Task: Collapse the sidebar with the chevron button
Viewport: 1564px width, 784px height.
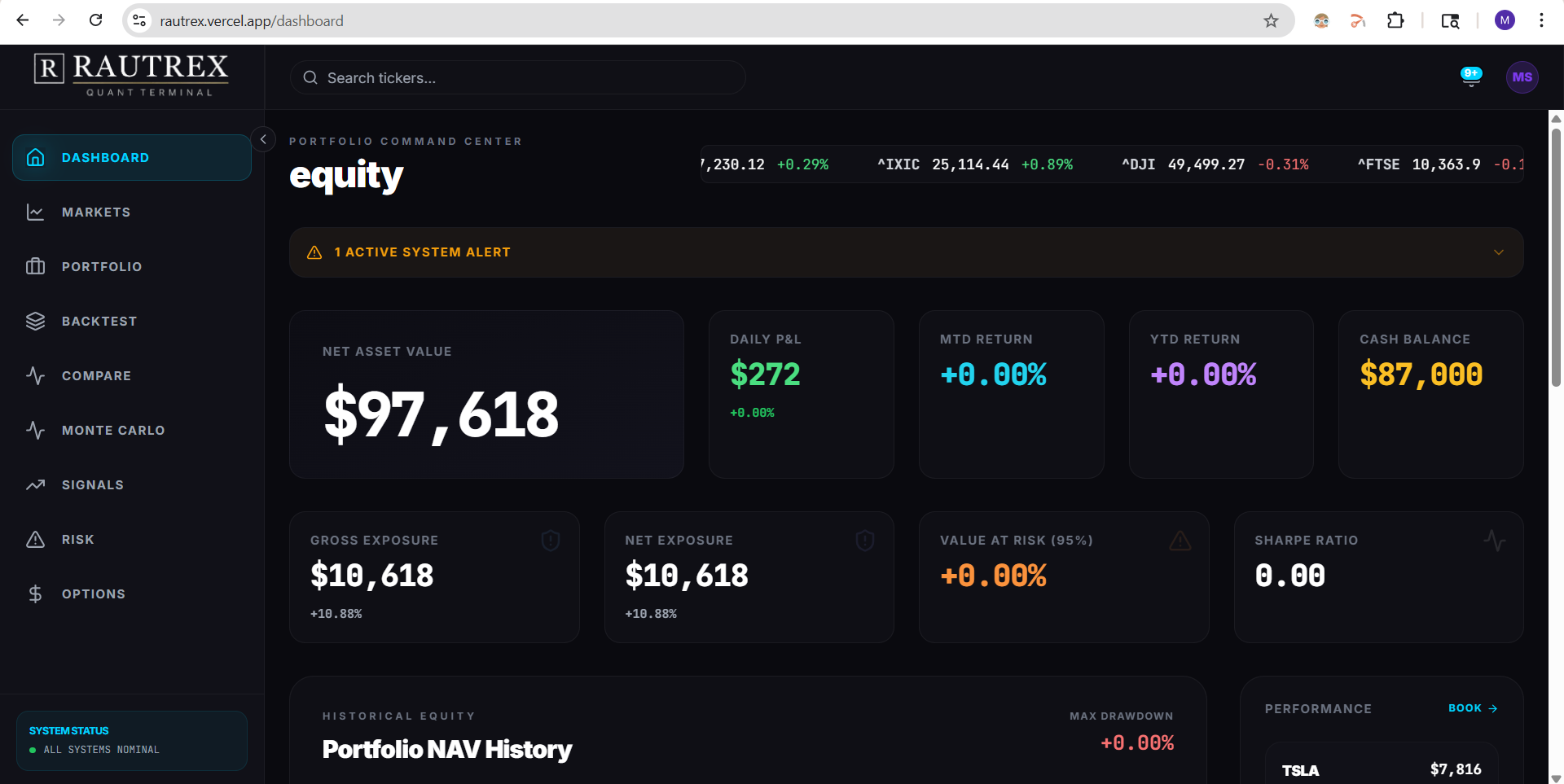Action: (x=263, y=139)
